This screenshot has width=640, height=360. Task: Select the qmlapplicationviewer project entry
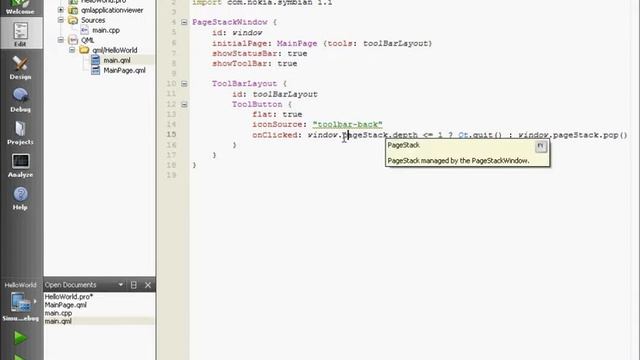pyautogui.click(x=112, y=10)
